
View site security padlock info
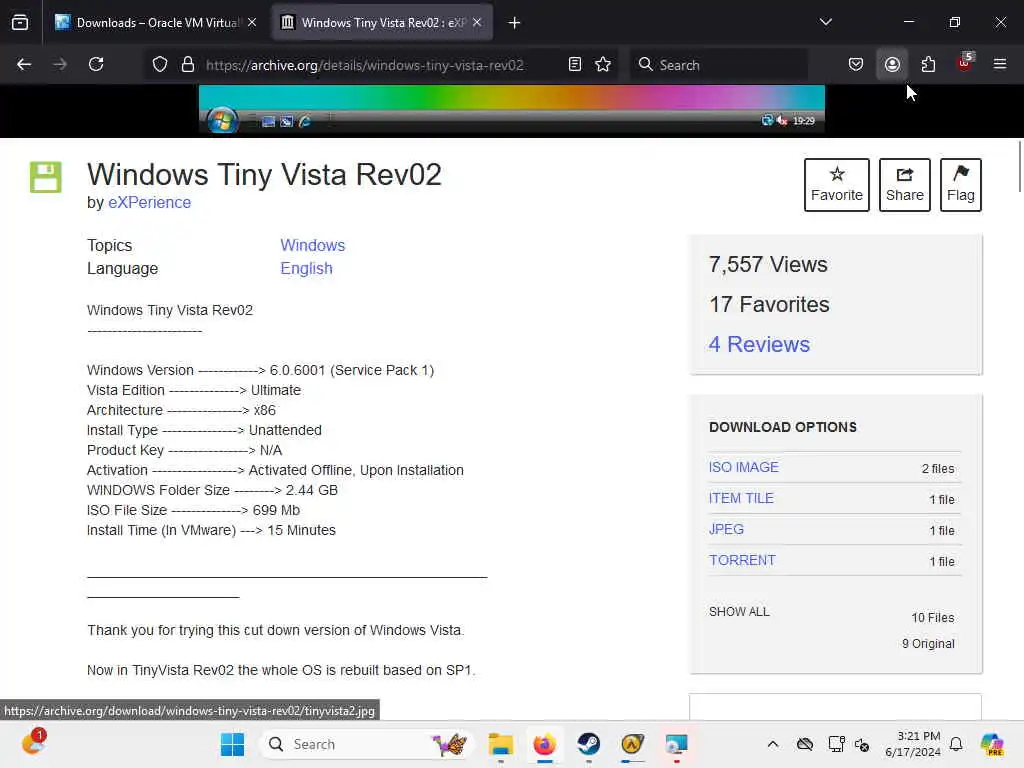pos(188,65)
